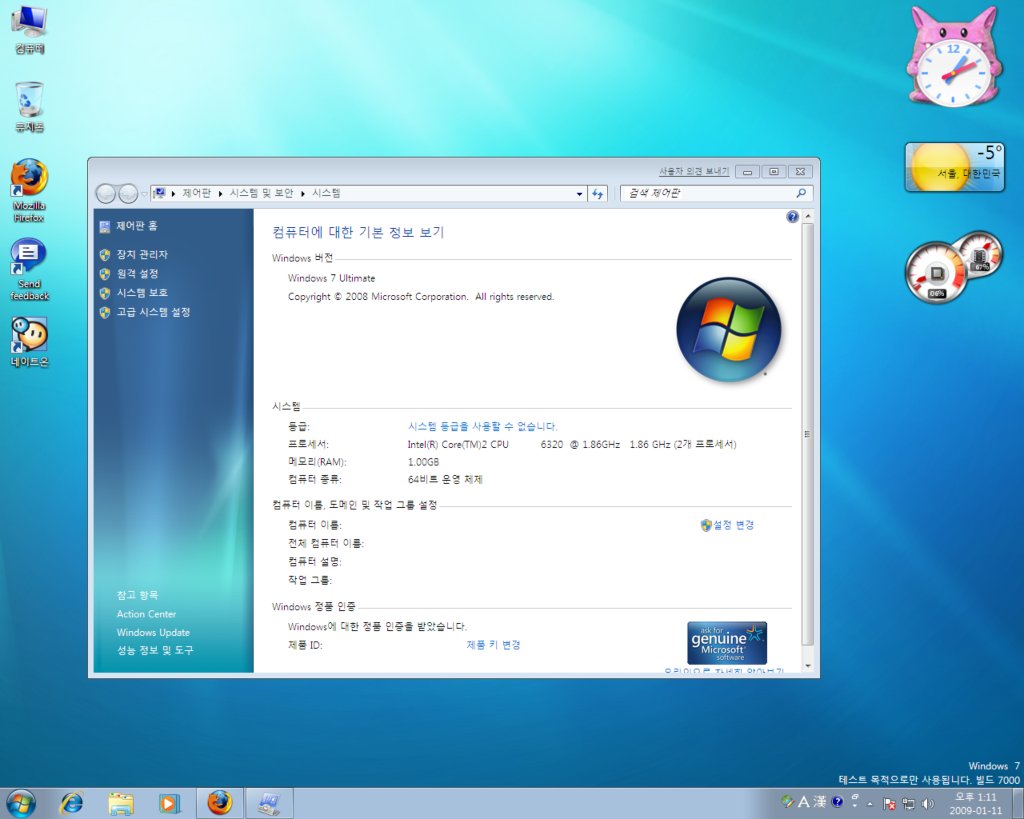Expand the arrow before 제어판 in the breadcrumb
This screenshot has height=819, width=1024.
point(173,194)
